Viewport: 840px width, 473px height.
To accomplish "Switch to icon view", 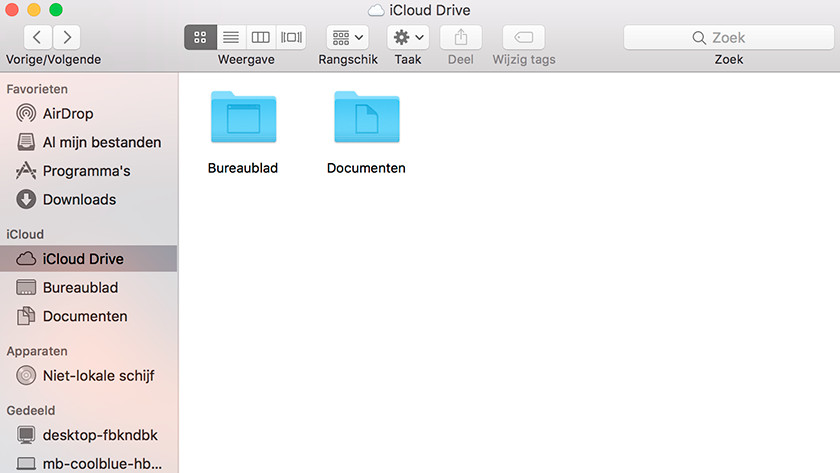I will click(200, 37).
